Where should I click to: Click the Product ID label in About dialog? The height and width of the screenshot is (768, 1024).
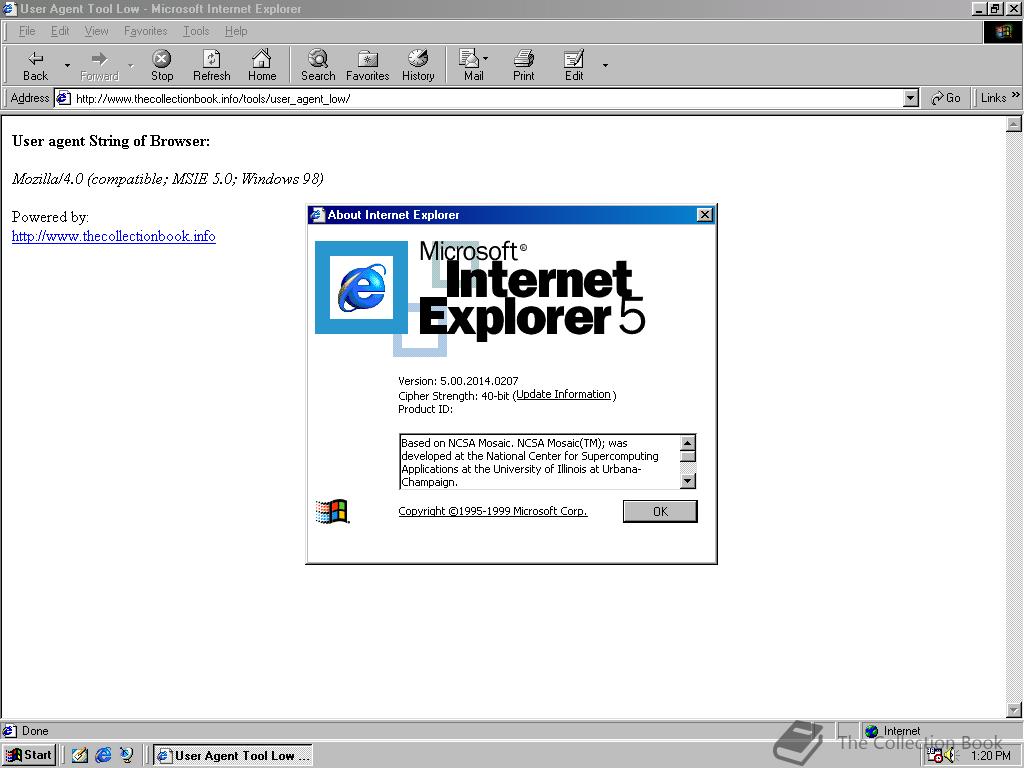click(425, 409)
